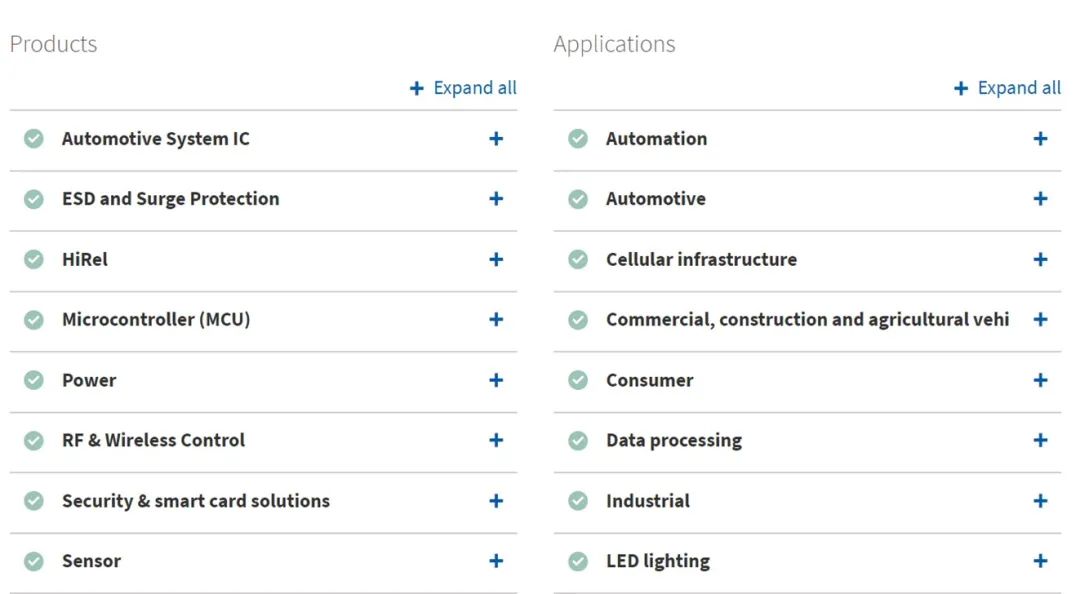Expand the ESD and Surge Protection section

(496, 199)
